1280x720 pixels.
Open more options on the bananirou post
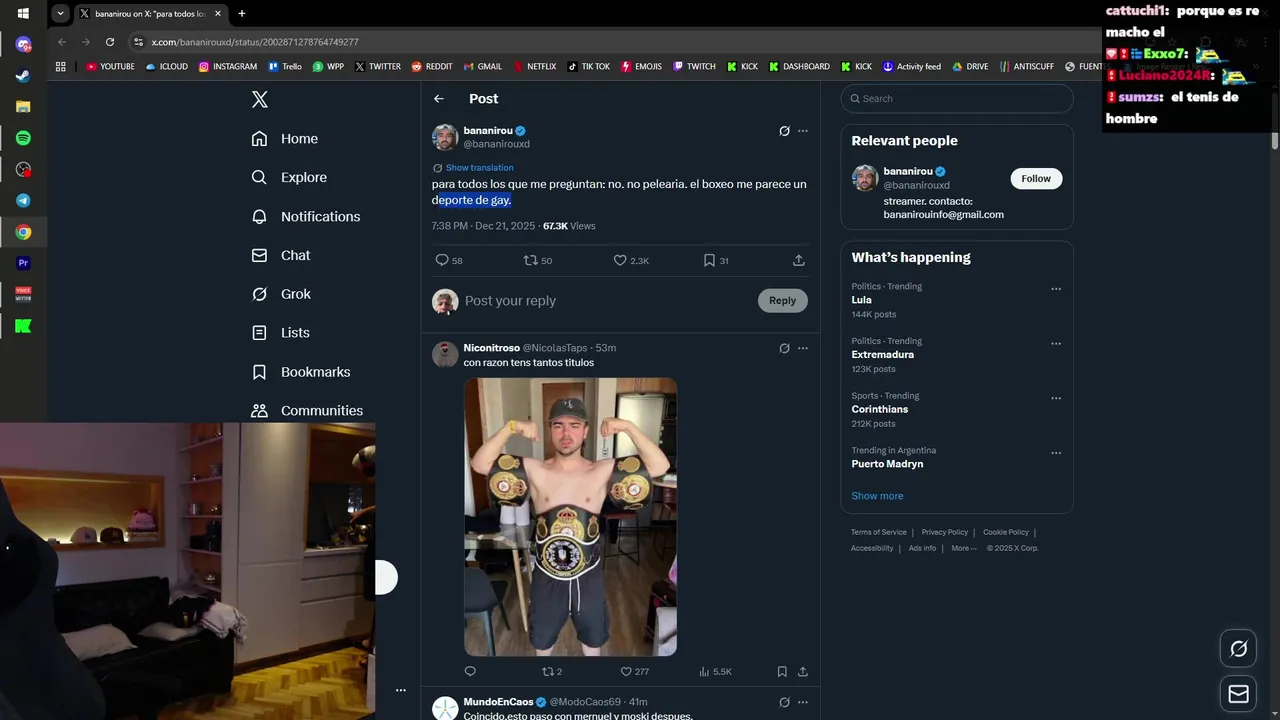pos(802,131)
